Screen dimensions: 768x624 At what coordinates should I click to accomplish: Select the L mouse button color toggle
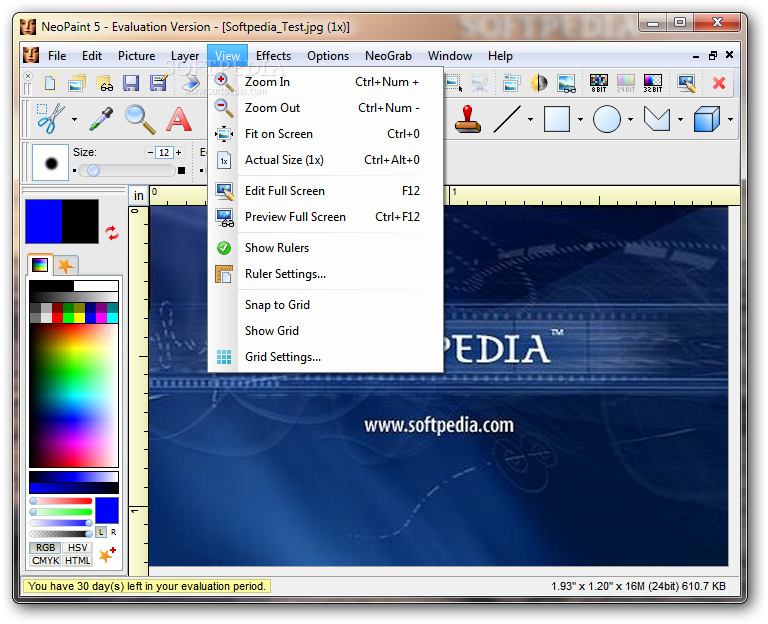pos(101,532)
